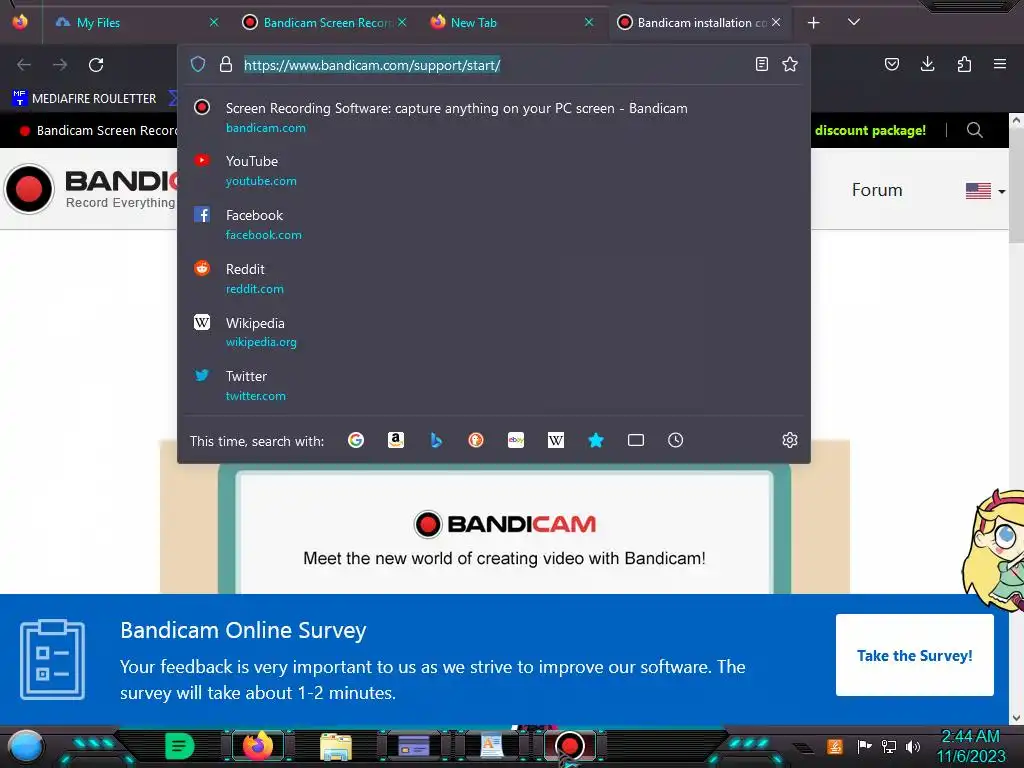The width and height of the screenshot is (1024, 768).
Task: Open the Bandicam site search magnifier
Action: [x=974, y=130]
